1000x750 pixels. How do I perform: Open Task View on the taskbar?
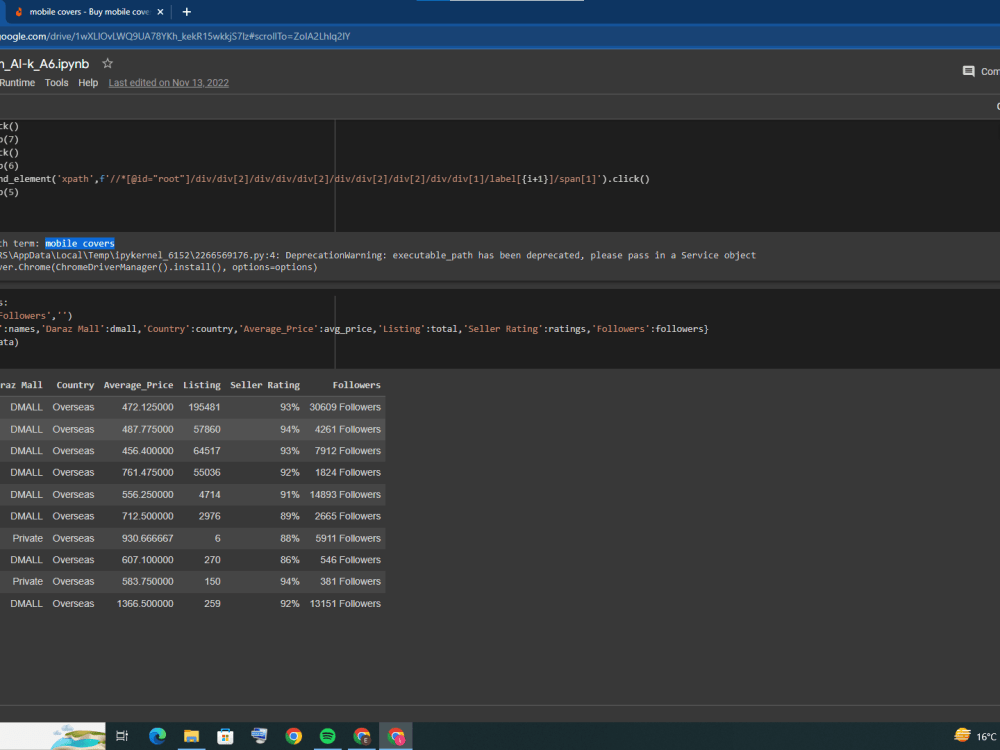(x=122, y=736)
